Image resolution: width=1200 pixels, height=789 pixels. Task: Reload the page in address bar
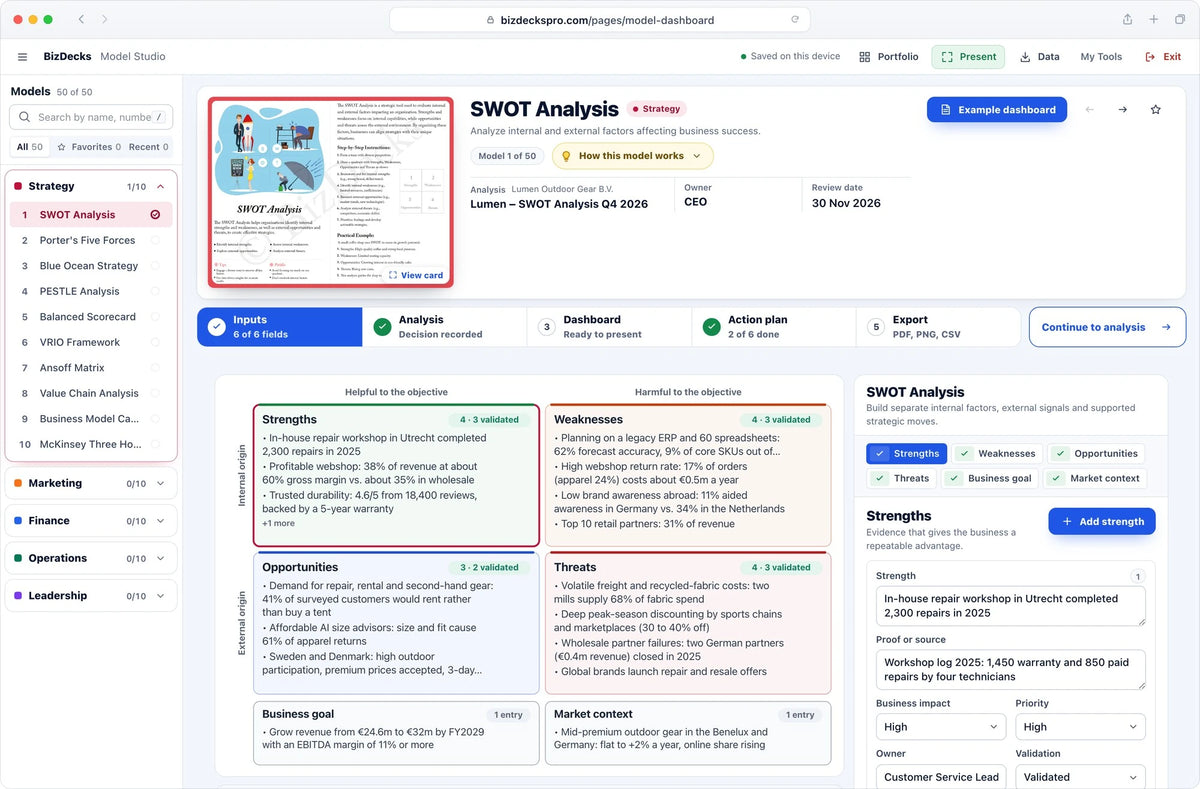[x=795, y=19]
